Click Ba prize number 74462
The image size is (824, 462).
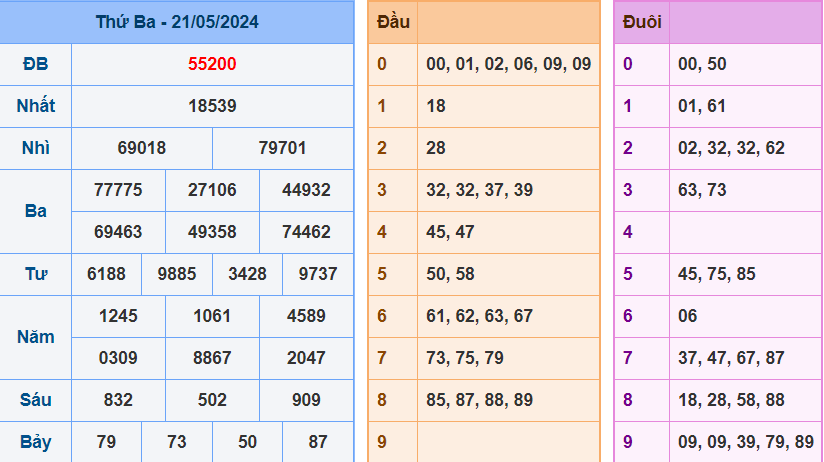tap(306, 232)
